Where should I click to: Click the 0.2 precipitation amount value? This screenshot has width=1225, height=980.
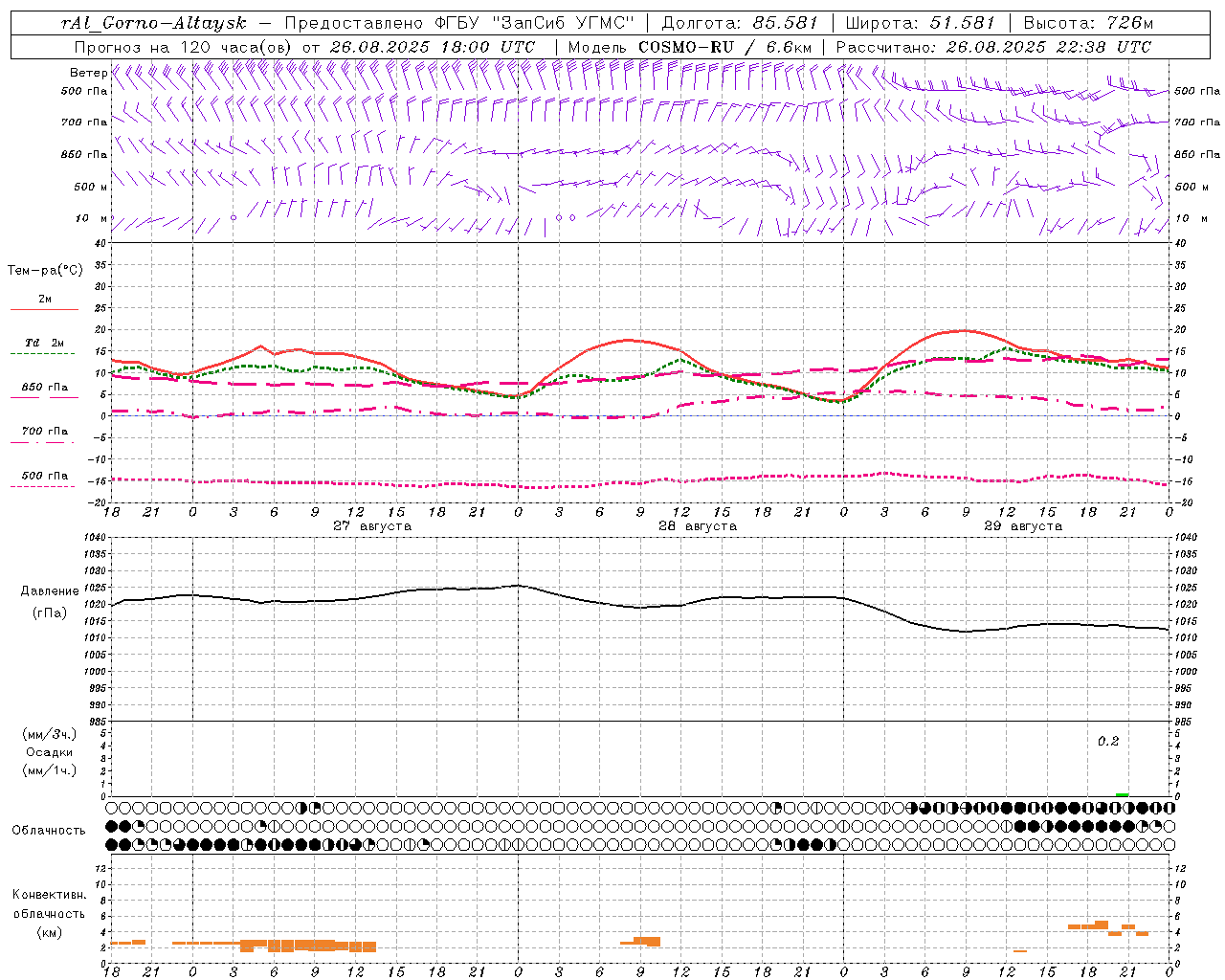coord(1108,742)
